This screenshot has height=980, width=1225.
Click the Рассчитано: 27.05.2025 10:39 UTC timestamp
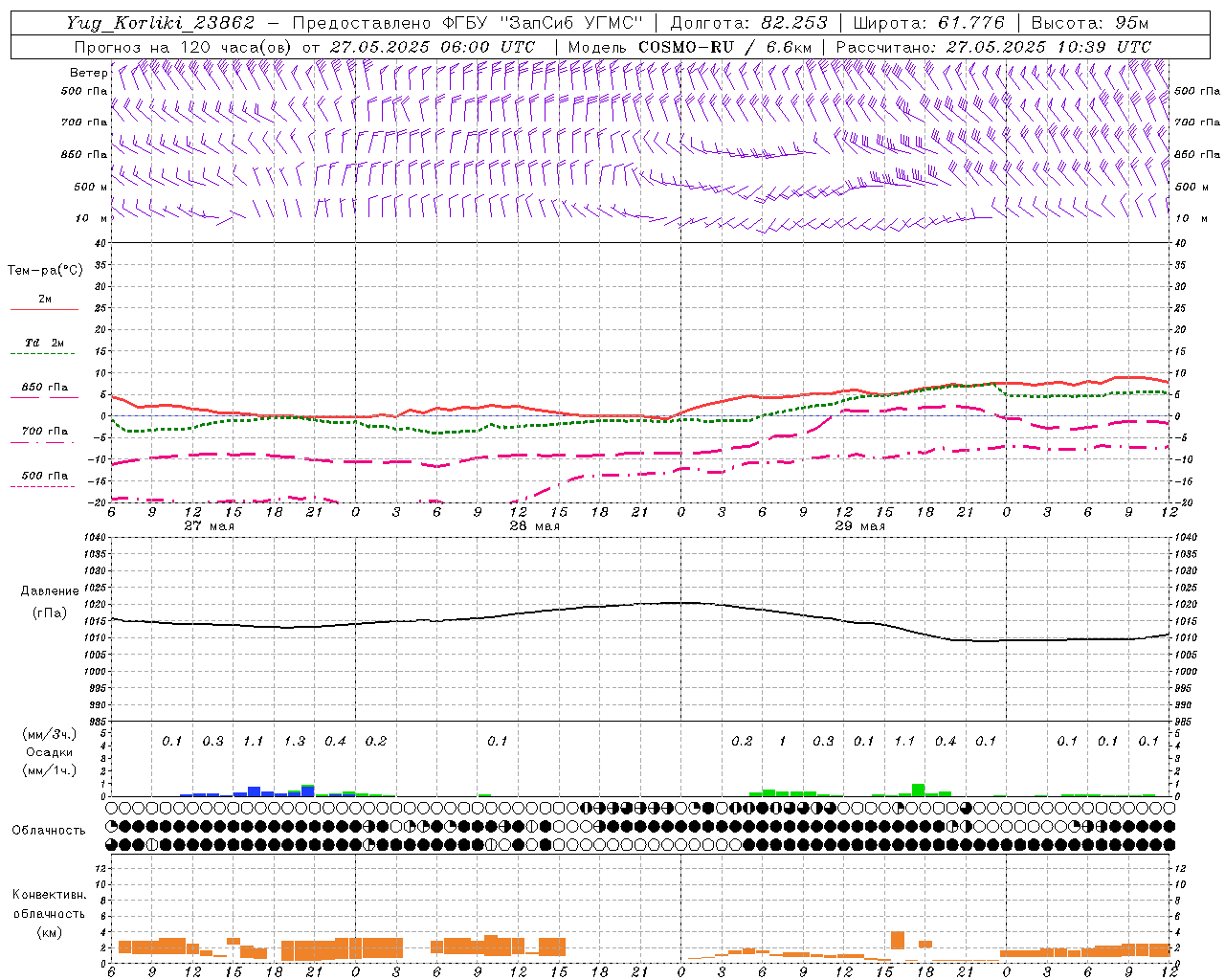tap(993, 47)
